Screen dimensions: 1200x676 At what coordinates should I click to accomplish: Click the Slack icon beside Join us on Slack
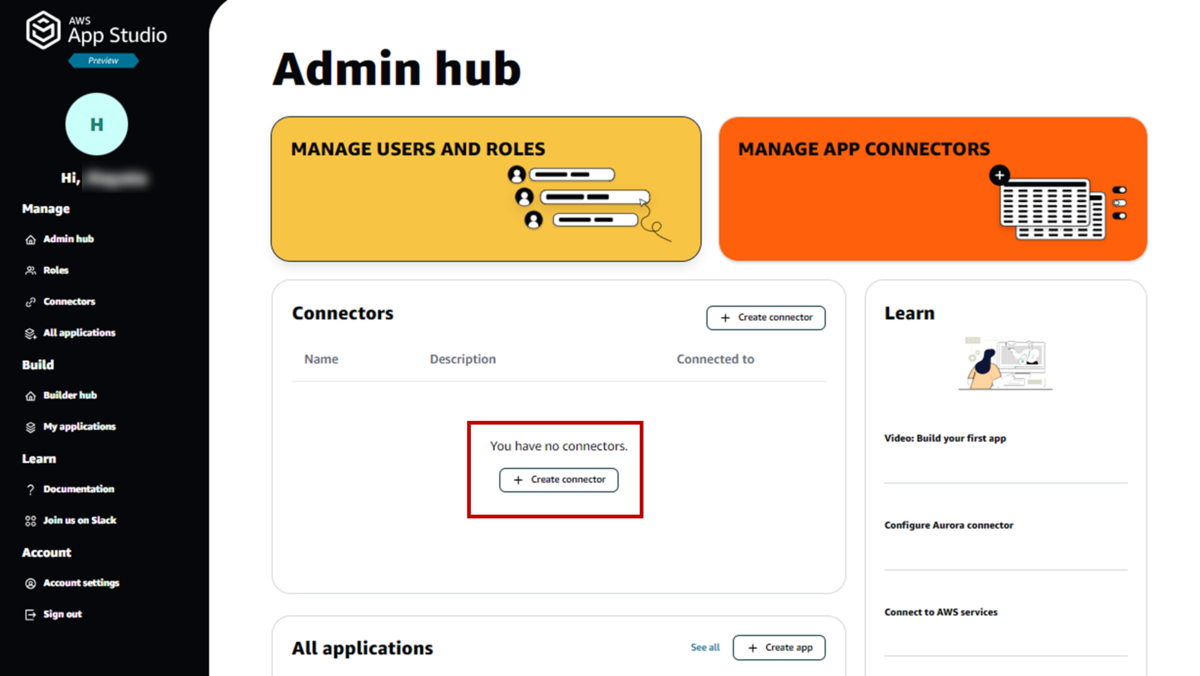30,521
